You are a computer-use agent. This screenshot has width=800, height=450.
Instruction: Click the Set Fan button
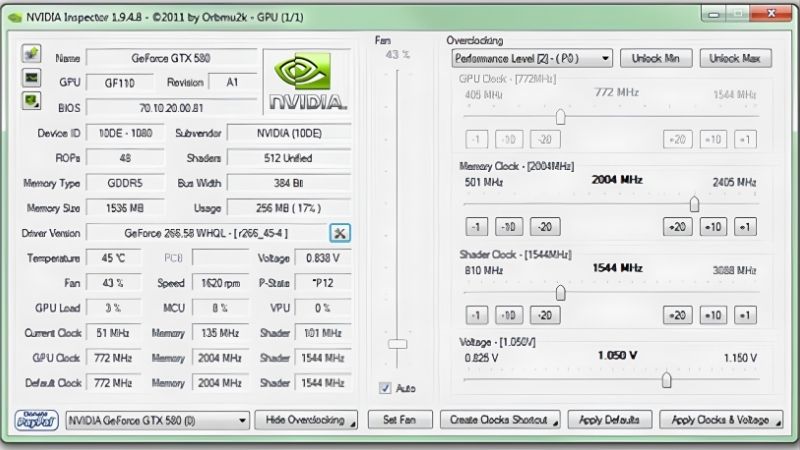pyautogui.click(x=400, y=420)
